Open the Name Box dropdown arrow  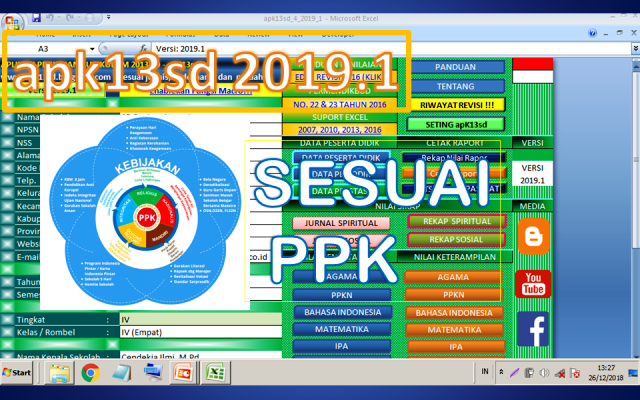(92, 49)
